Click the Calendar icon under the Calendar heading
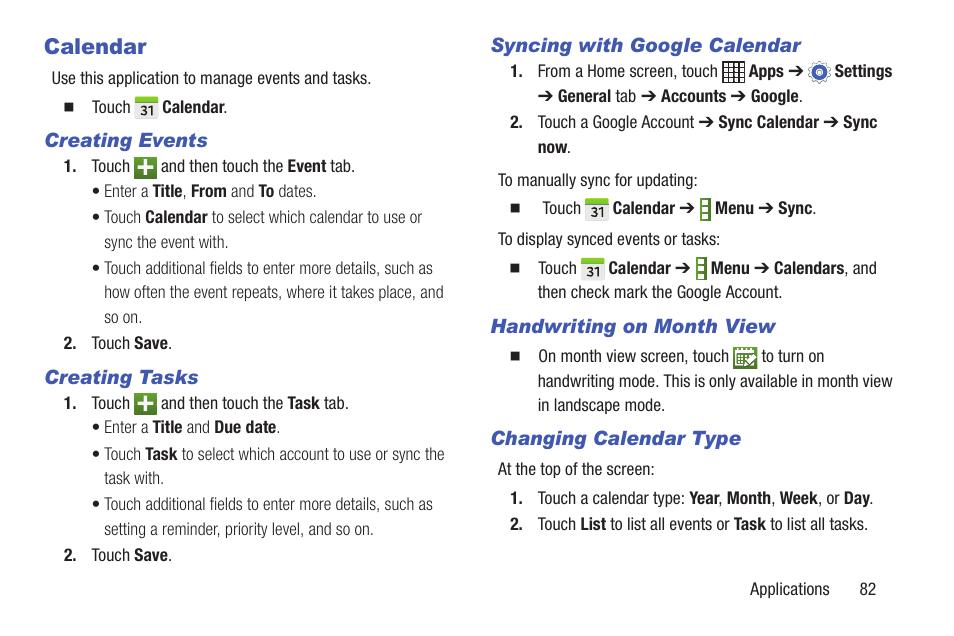Viewport: 954px width, 636px height. [146, 108]
